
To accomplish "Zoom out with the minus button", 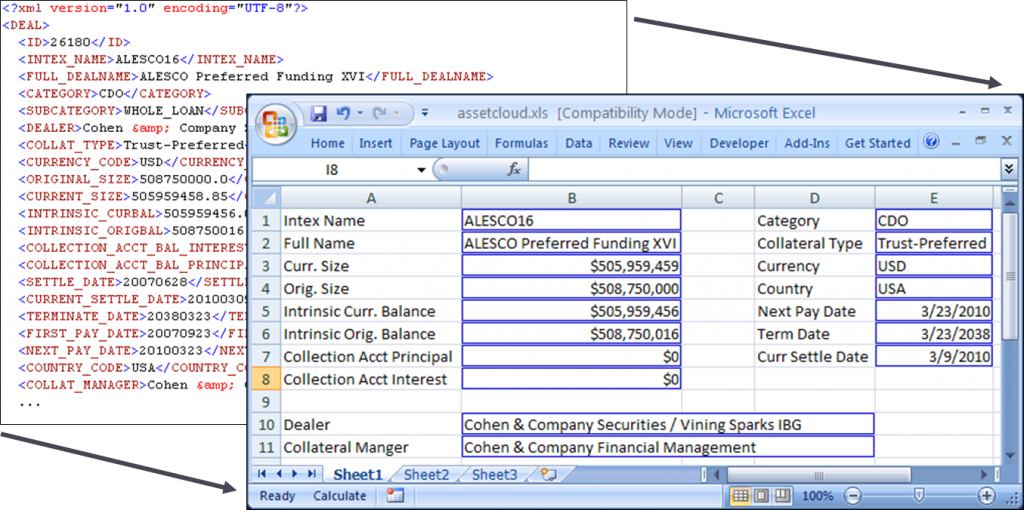I will point(855,496).
